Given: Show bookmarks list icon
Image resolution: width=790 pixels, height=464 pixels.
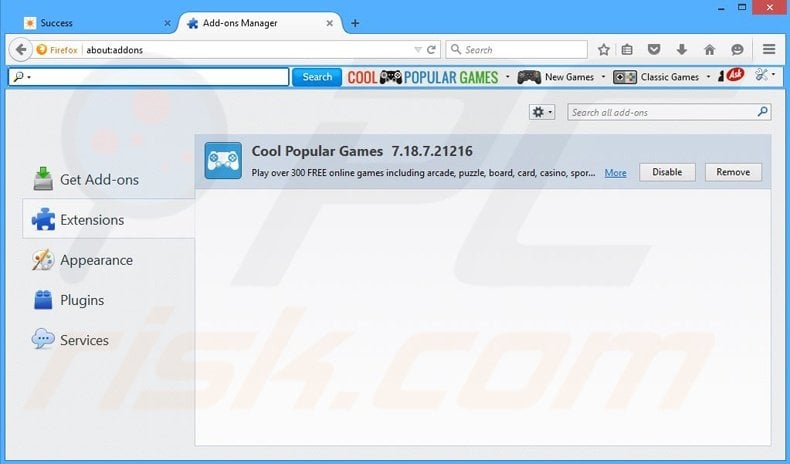Looking at the screenshot, I should pos(627,49).
